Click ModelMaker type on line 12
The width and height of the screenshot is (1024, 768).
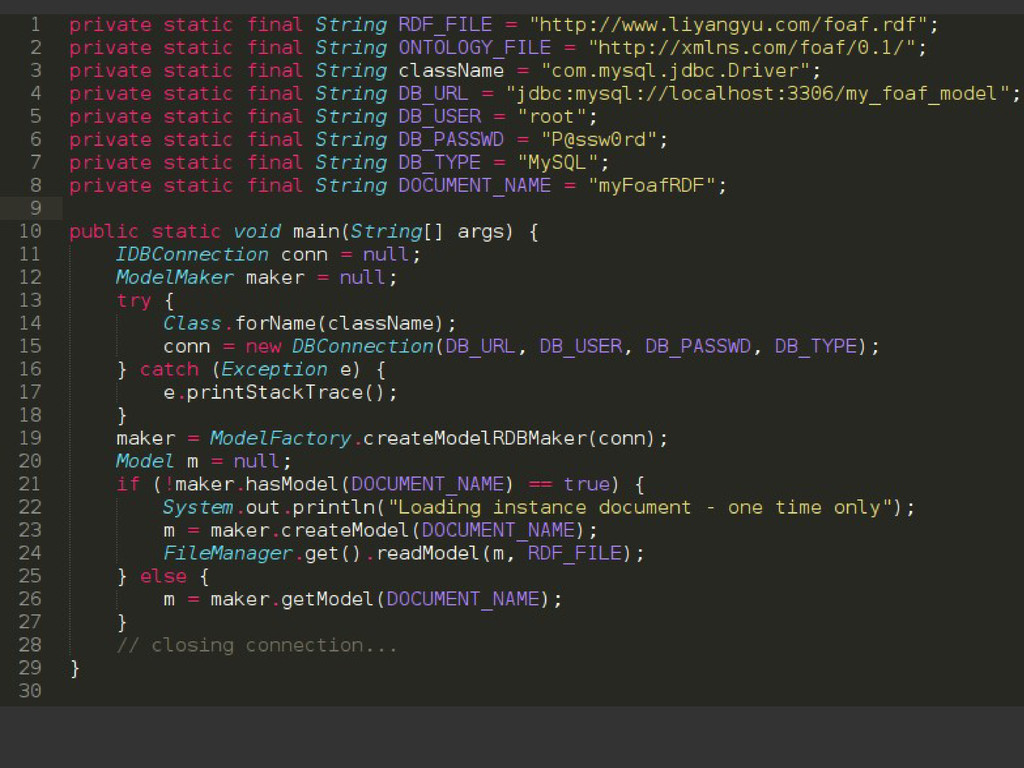[174, 277]
